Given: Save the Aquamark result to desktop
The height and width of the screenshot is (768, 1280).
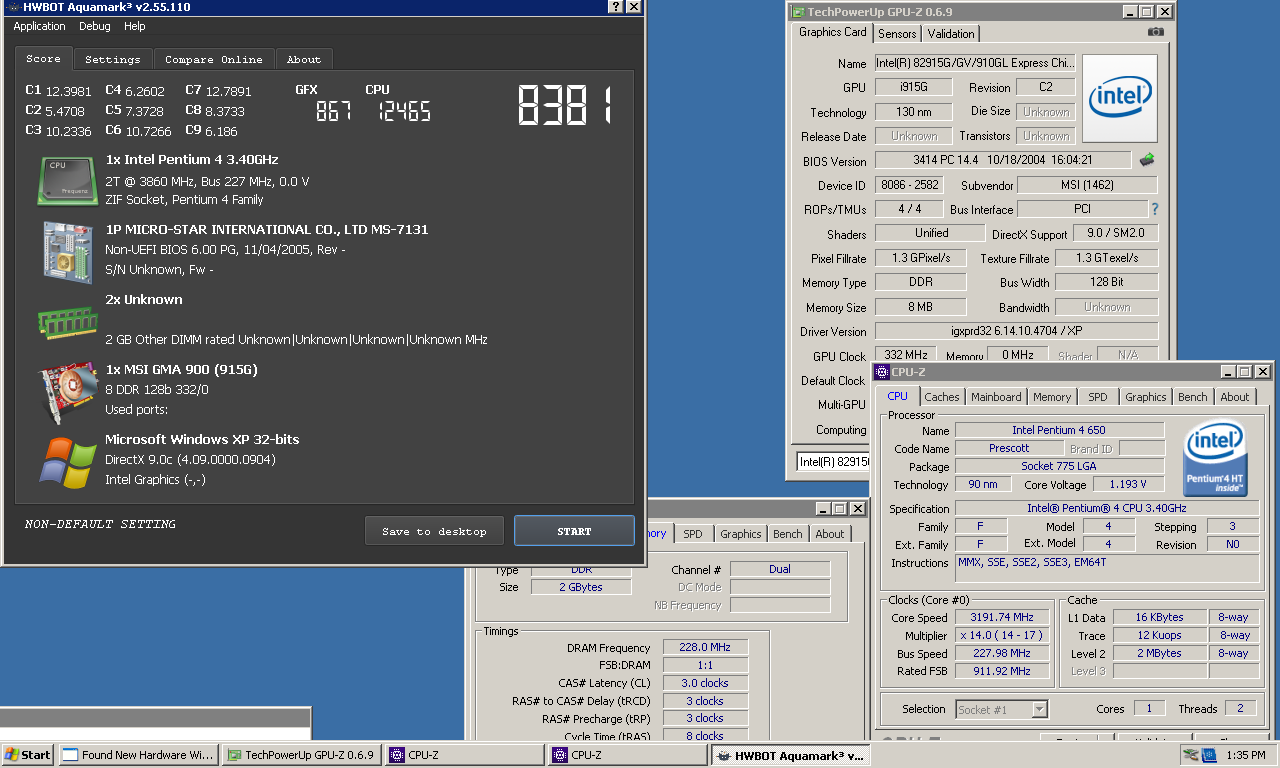Looking at the screenshot, I should click(434, 531).
